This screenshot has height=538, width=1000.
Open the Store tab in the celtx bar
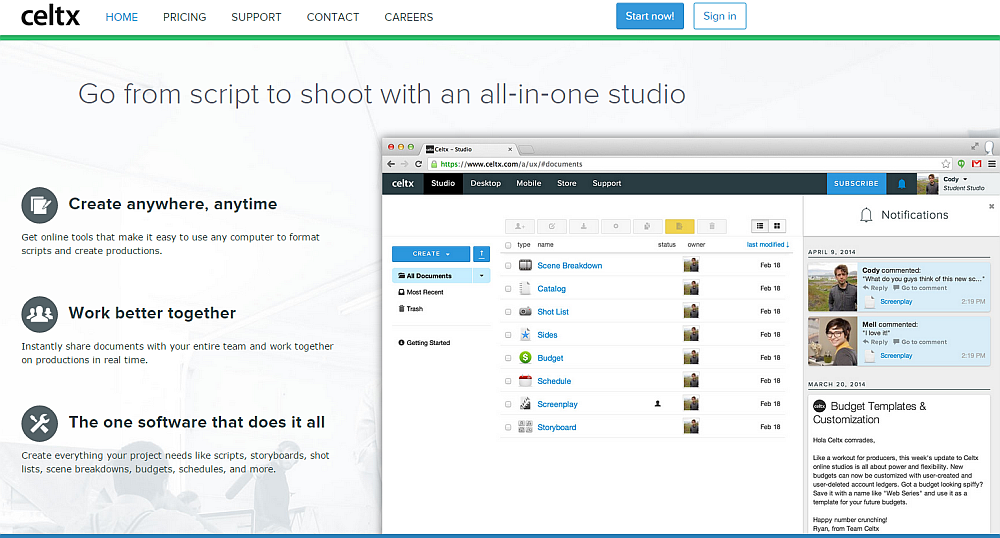[x=566, y=184]
